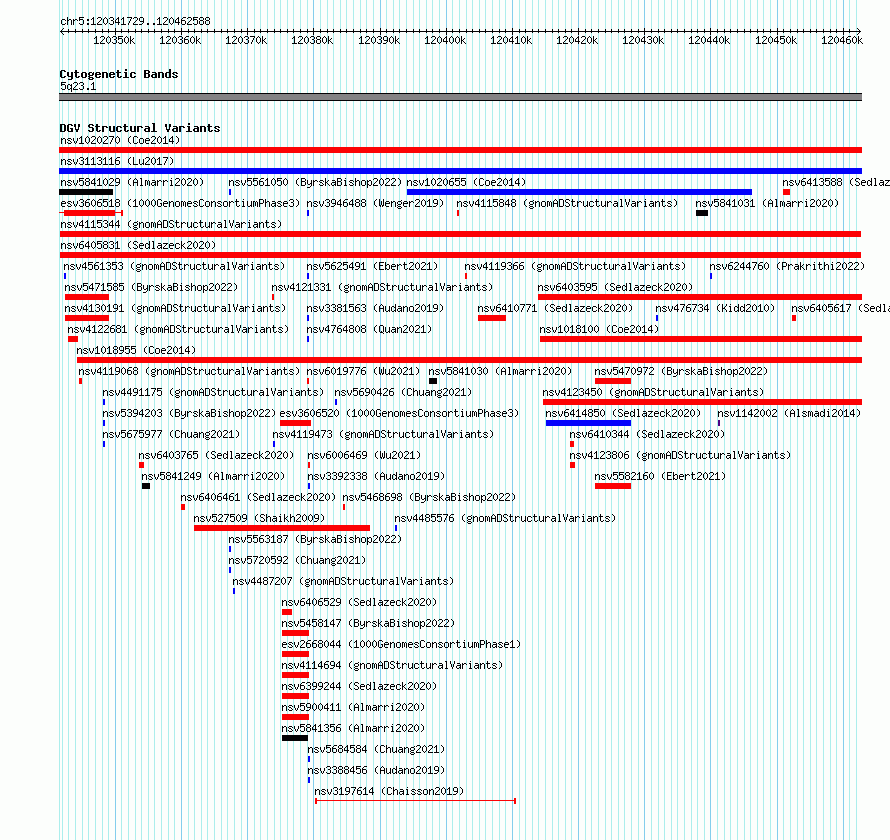
Task: Click nsv1020655 (Coe2014) variant label
Action: [466, 182]
